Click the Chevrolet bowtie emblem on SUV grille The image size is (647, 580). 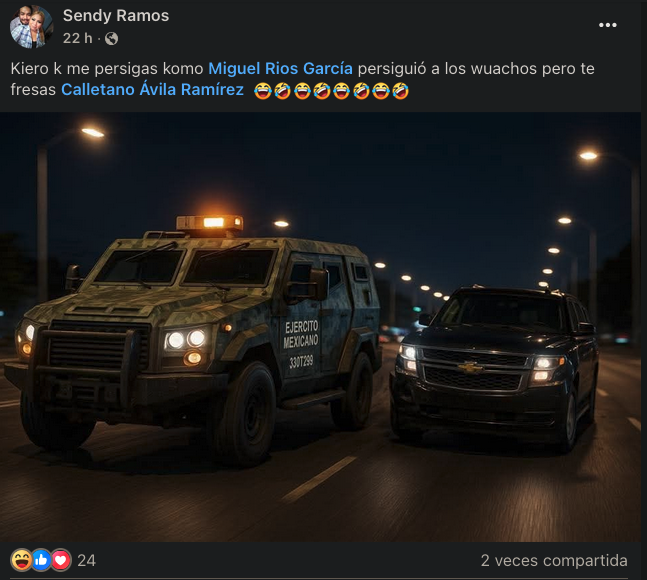point(470,367)
